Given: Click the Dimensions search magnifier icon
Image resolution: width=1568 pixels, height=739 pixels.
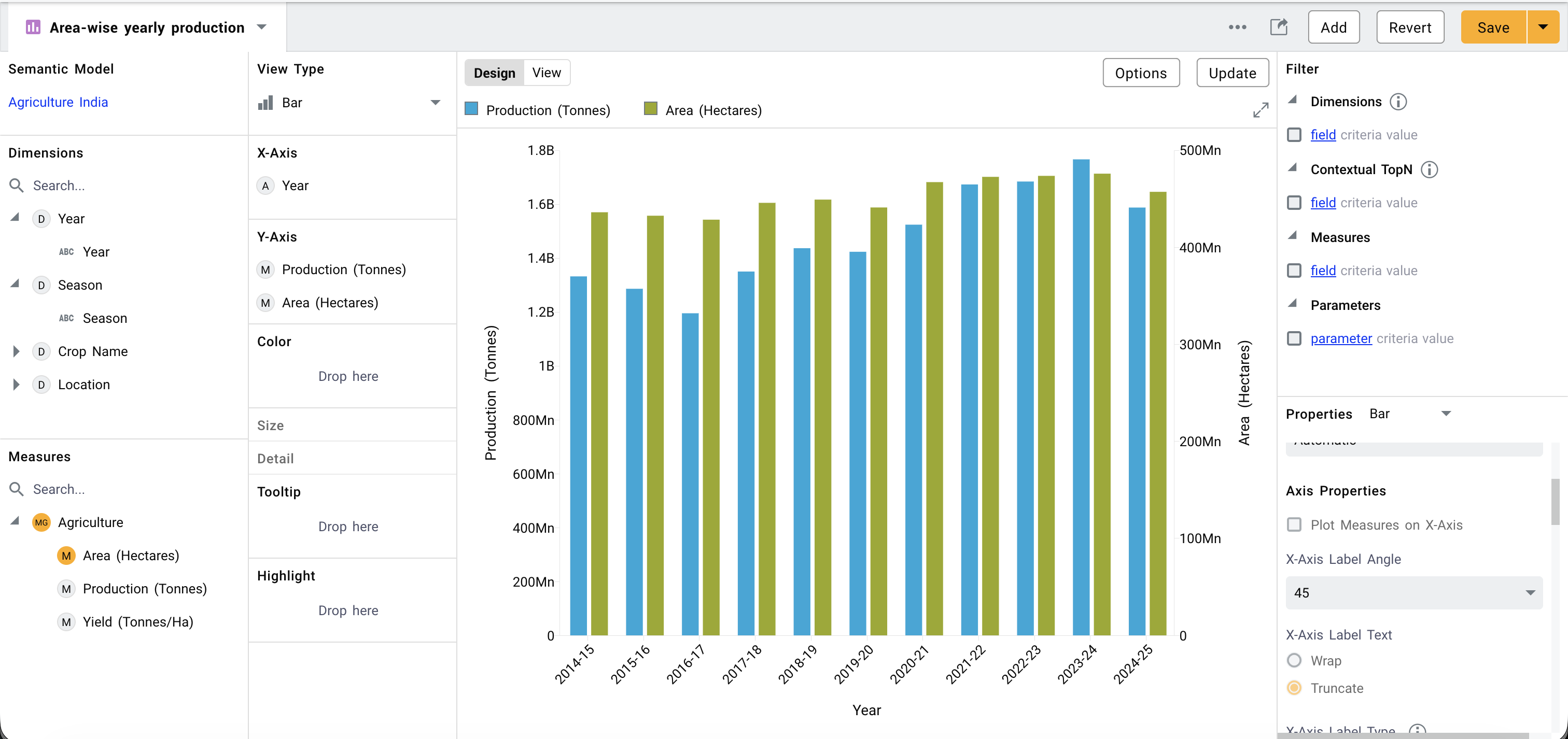Looking at the screenshot, I should [17, 186].
